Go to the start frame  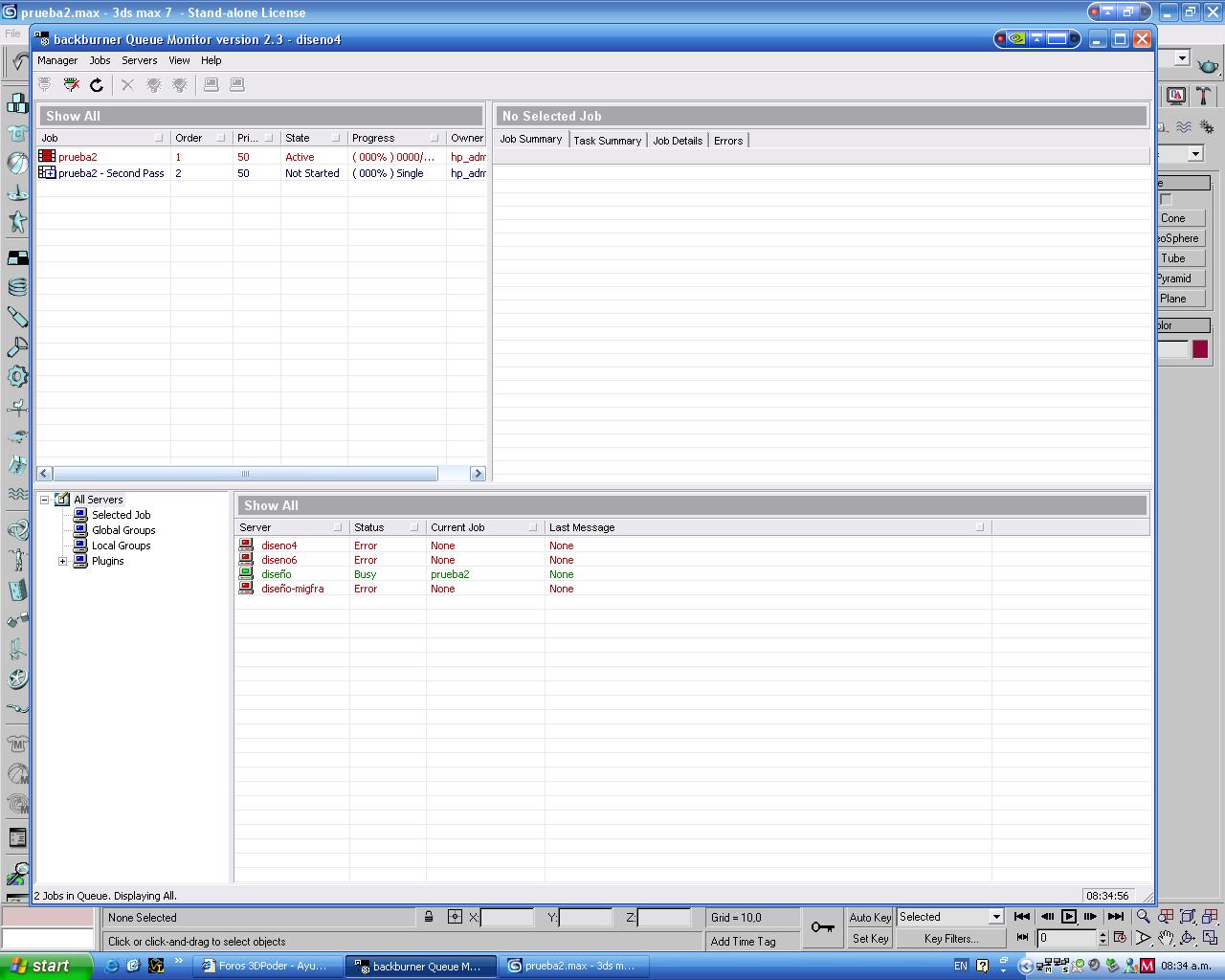(1022, 917)
